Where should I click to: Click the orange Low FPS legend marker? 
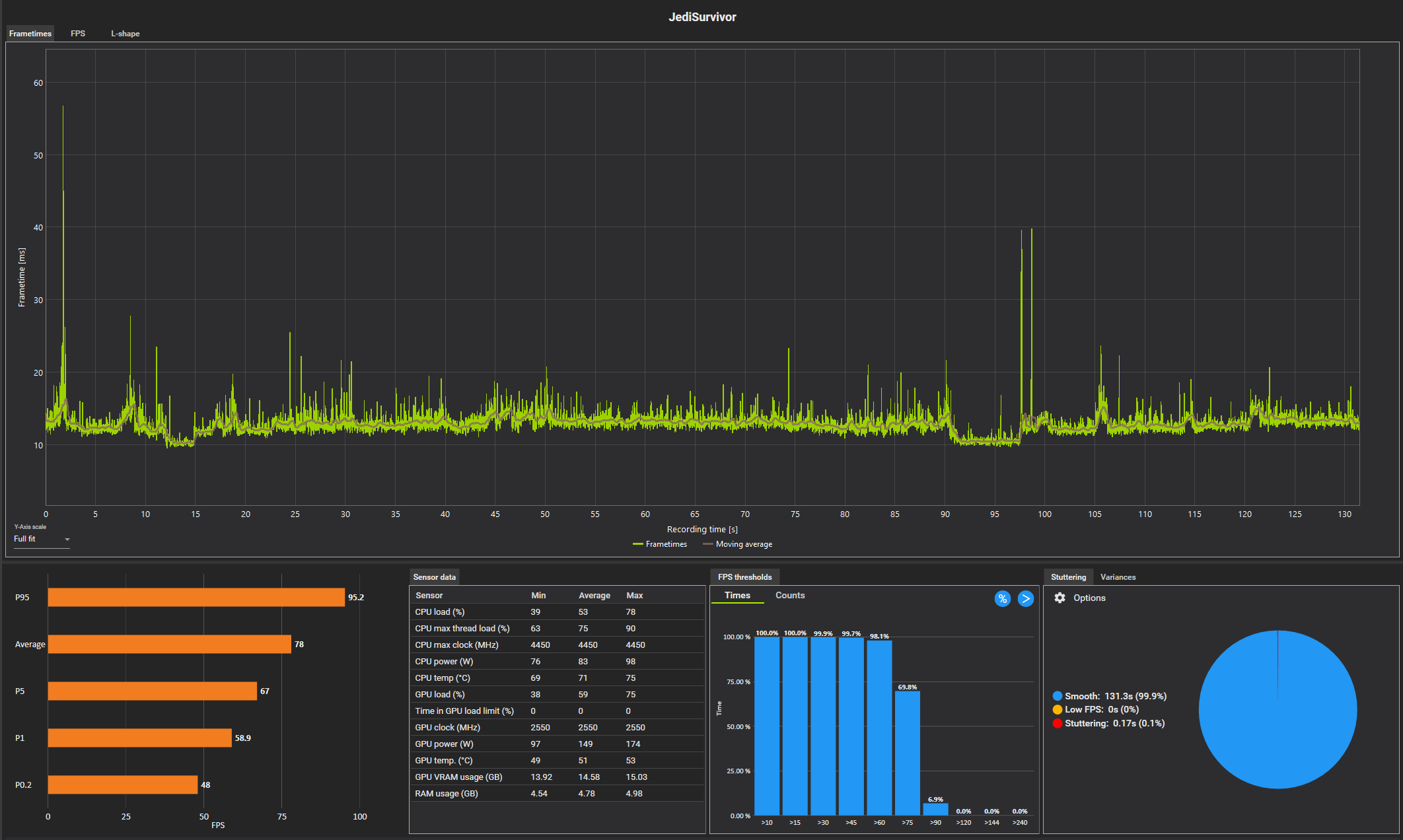pyautogui.click(x=1058, y=710)
